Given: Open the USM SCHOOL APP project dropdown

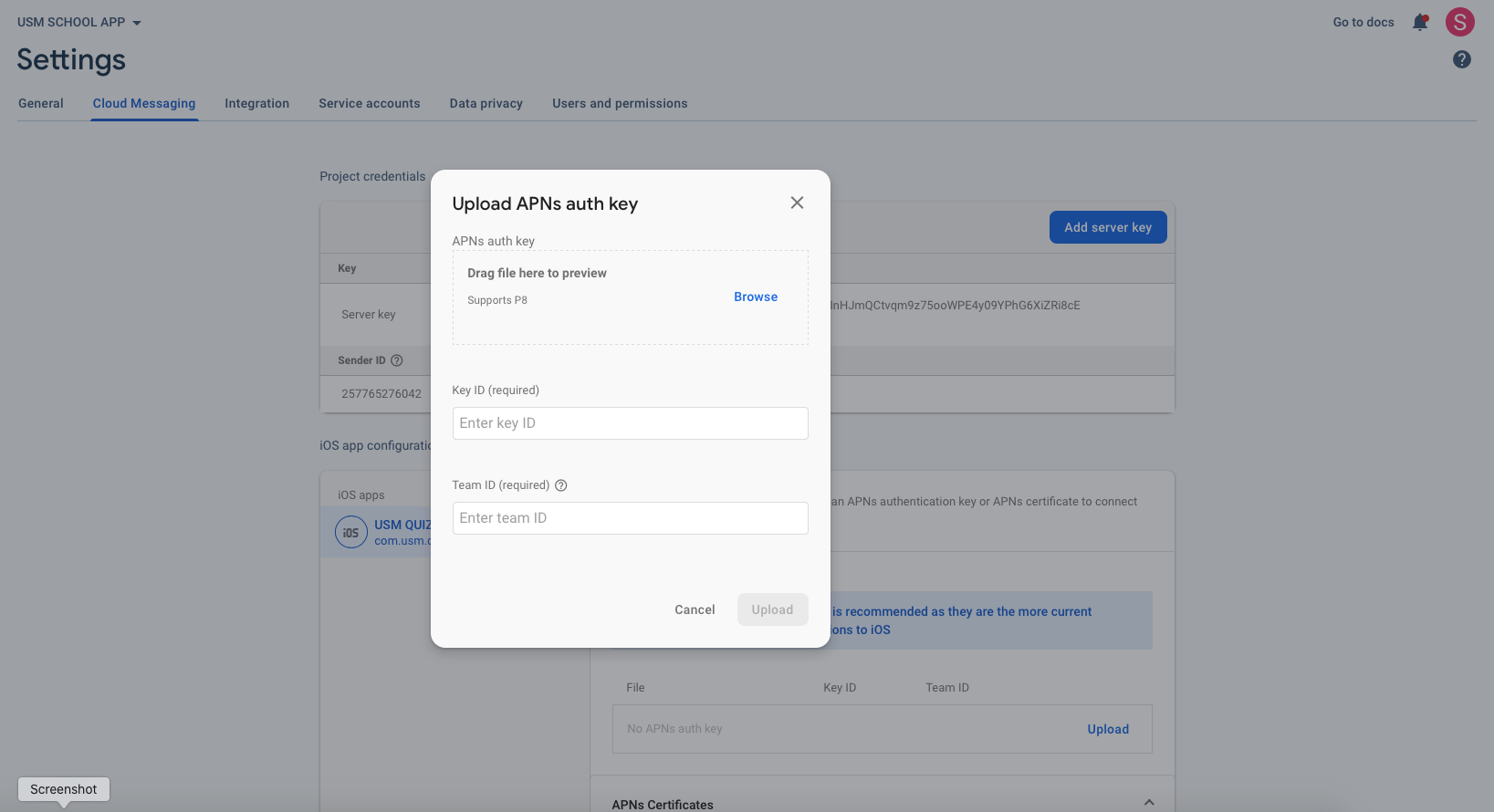Looking at the screenshot, I should click(x=79, y=22).
